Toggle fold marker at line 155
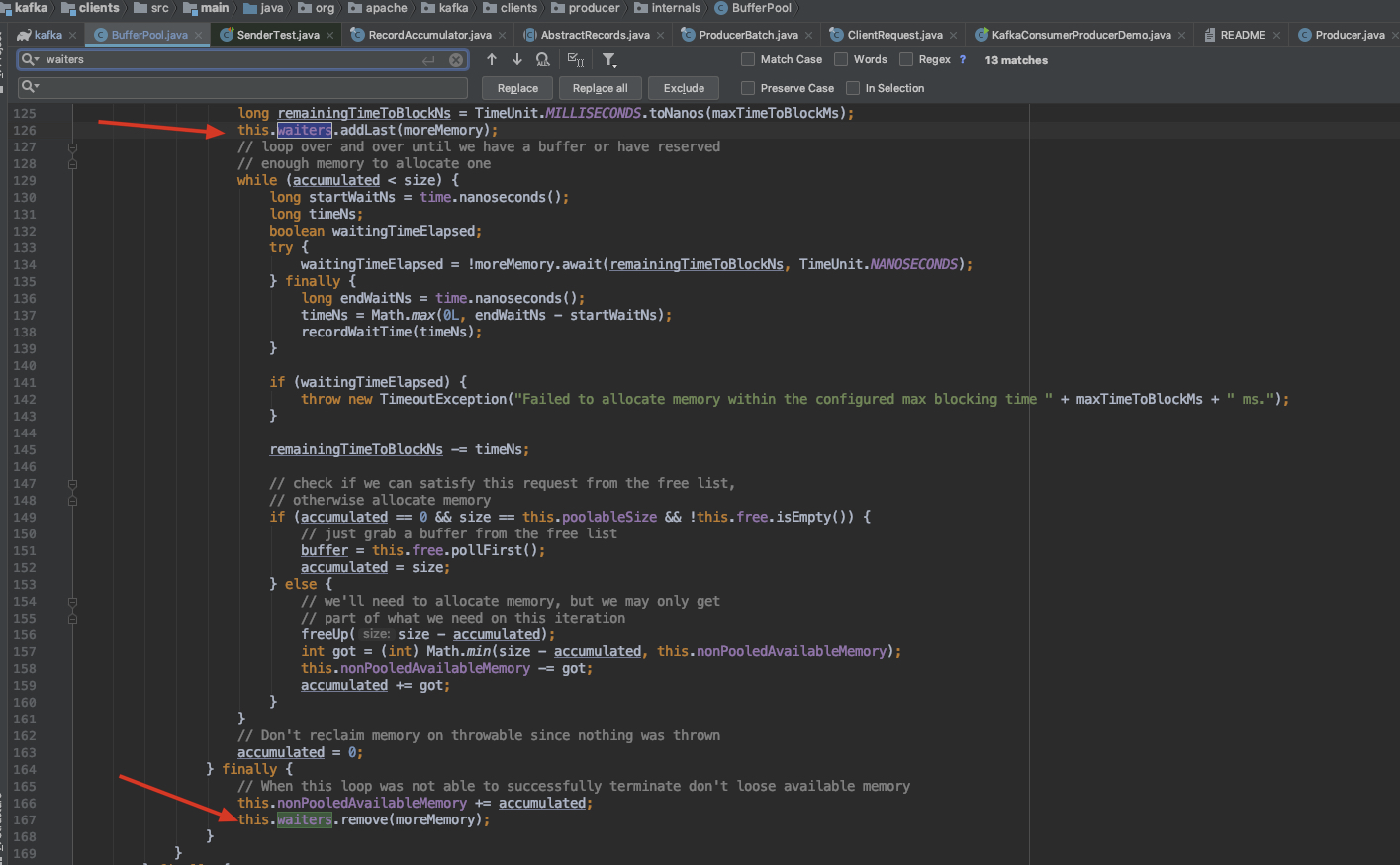 [72, 619]
